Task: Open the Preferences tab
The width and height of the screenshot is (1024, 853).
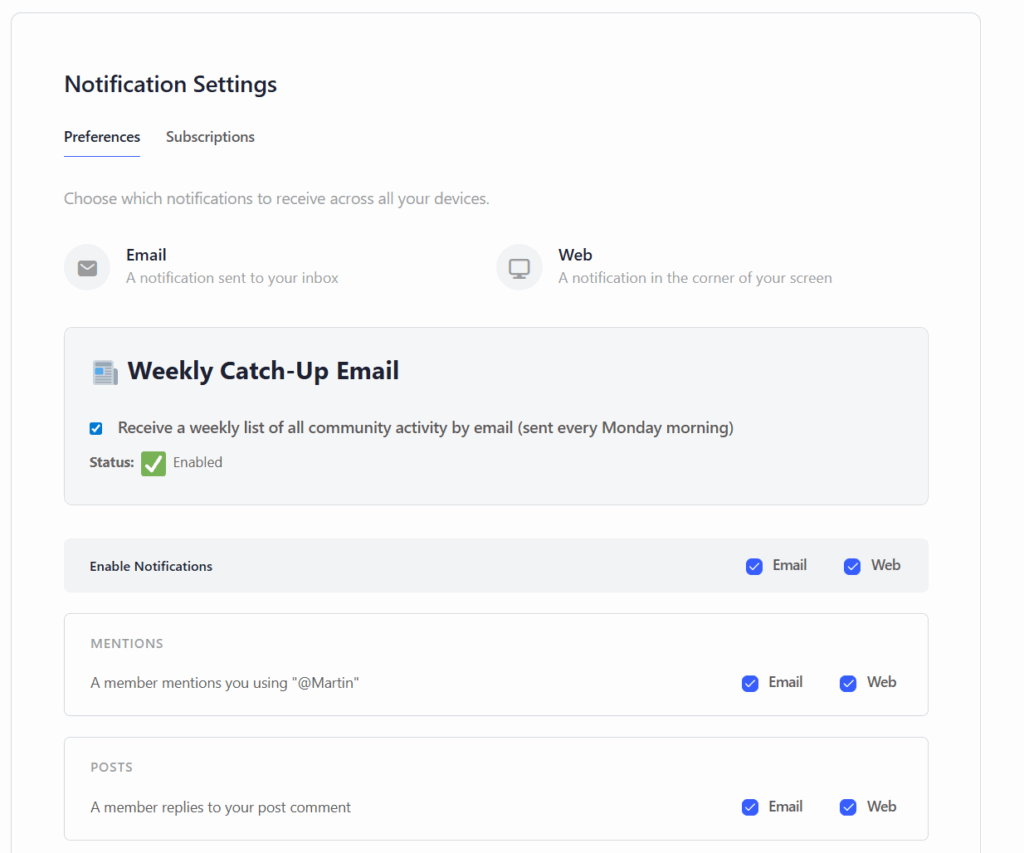Action: (x=102, y=137)
